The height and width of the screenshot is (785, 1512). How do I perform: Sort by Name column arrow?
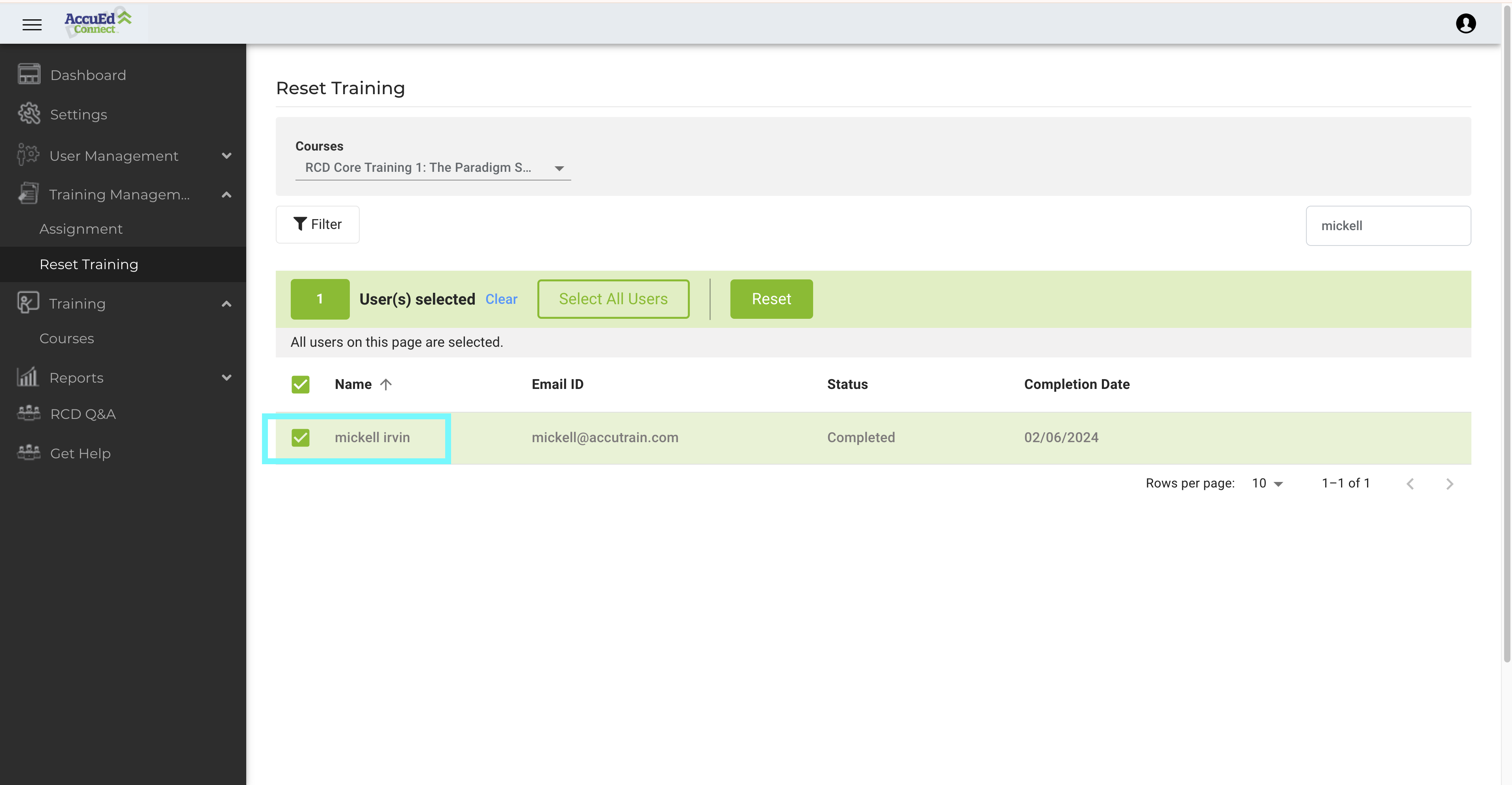tap(386, 385)
